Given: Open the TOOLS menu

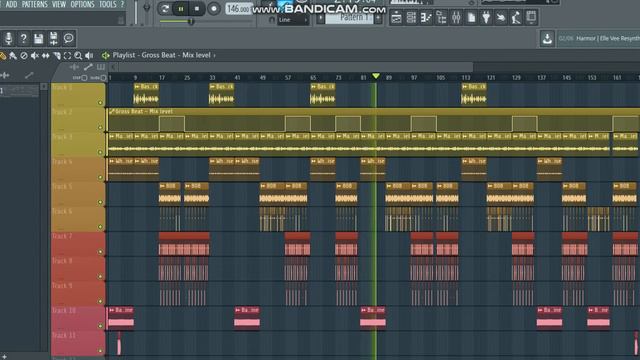Looking at the screenshot, I should (108, 4).
